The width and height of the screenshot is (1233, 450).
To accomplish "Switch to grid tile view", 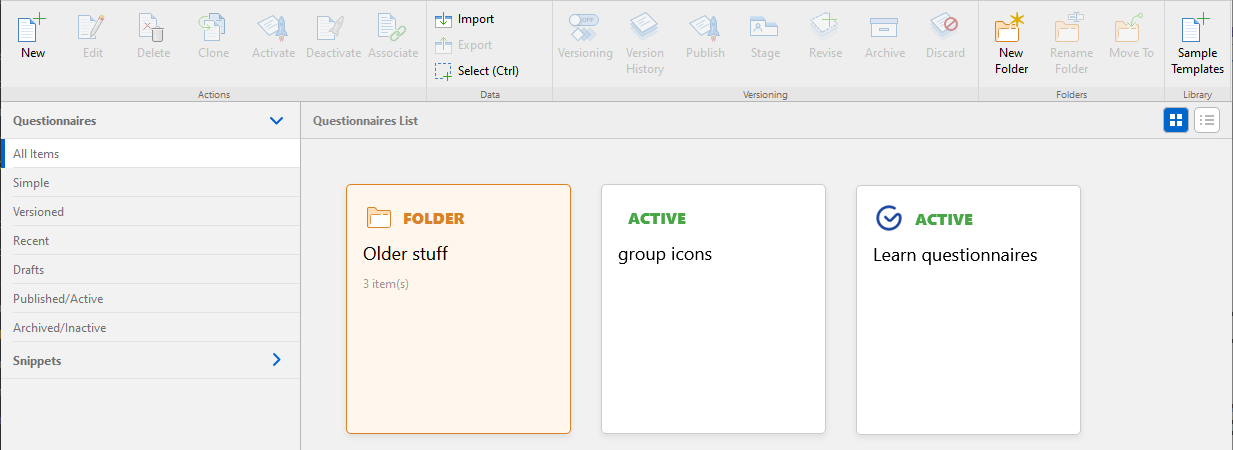I will pyautogui.click(x=1176, y=121).
